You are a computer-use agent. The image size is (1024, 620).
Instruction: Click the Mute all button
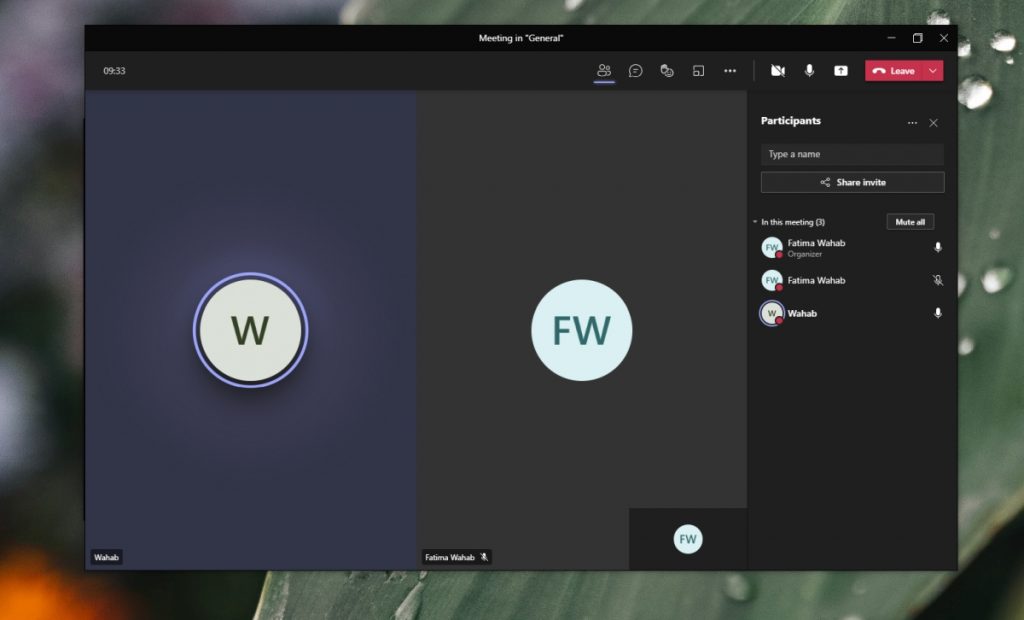(909, 221)
